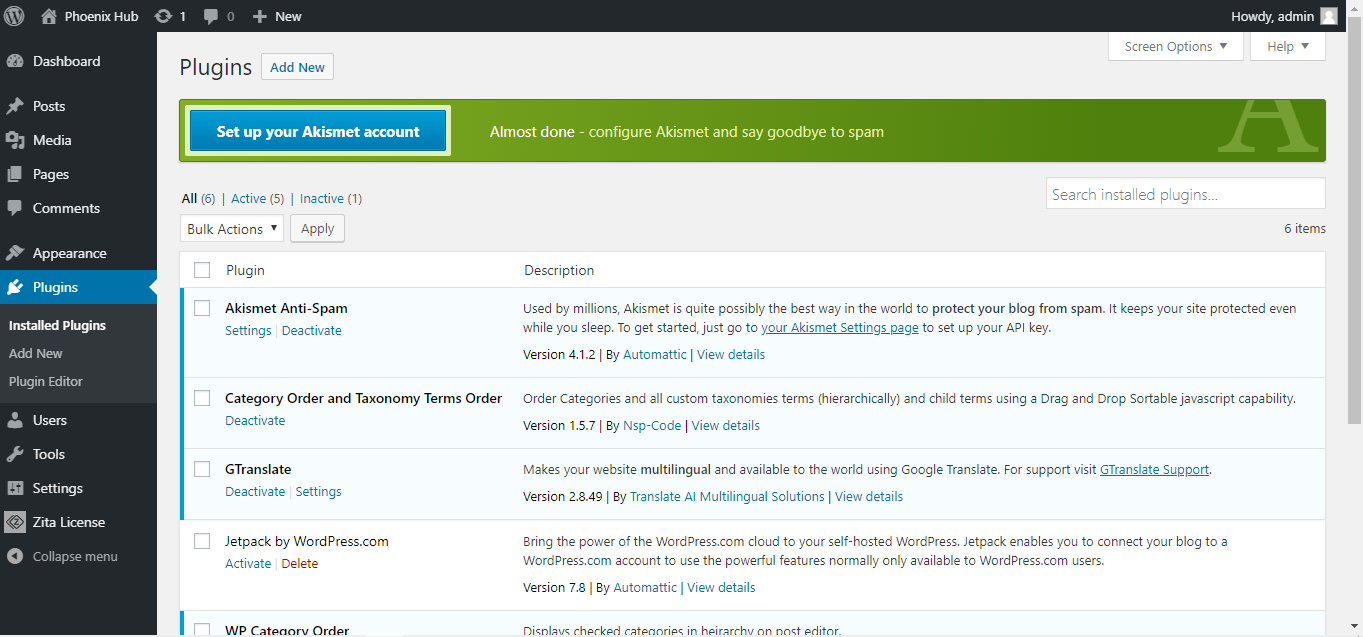This screenshot has width=1363, height=637.
Task: Check the Akismet Anti-Spam checkbox
Action: pyautogui.click(x=202, y=308)
